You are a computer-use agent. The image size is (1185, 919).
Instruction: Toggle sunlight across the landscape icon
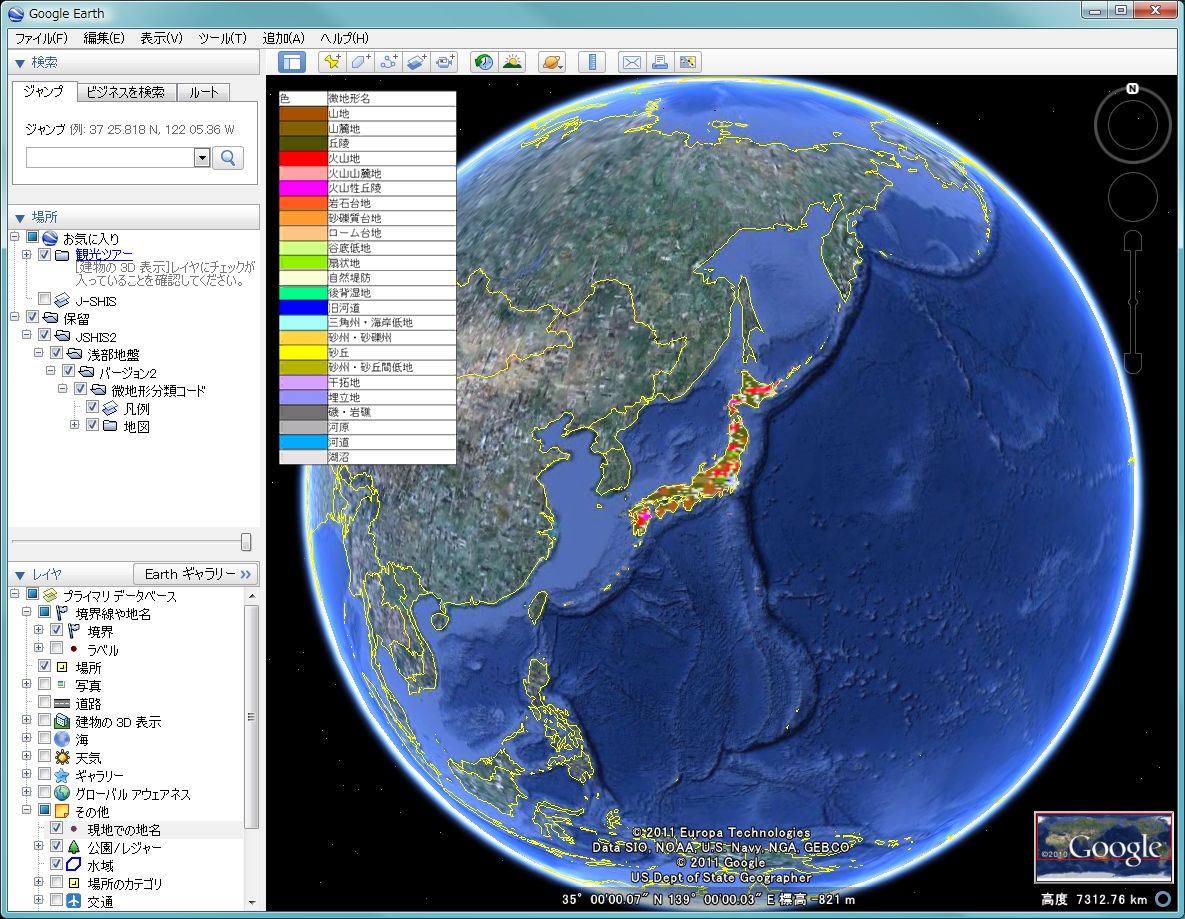[x=512, y=62]
